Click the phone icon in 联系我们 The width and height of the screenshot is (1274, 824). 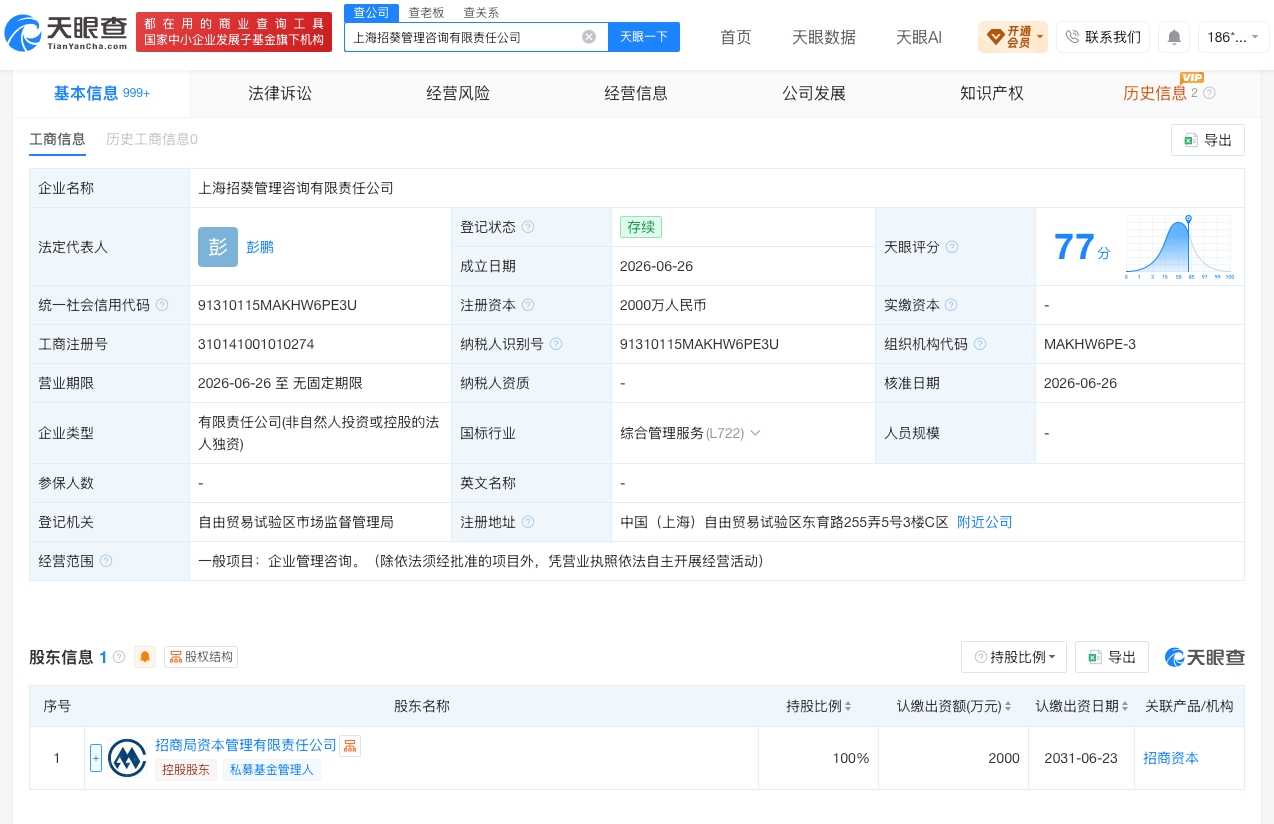coord(1072,37)
